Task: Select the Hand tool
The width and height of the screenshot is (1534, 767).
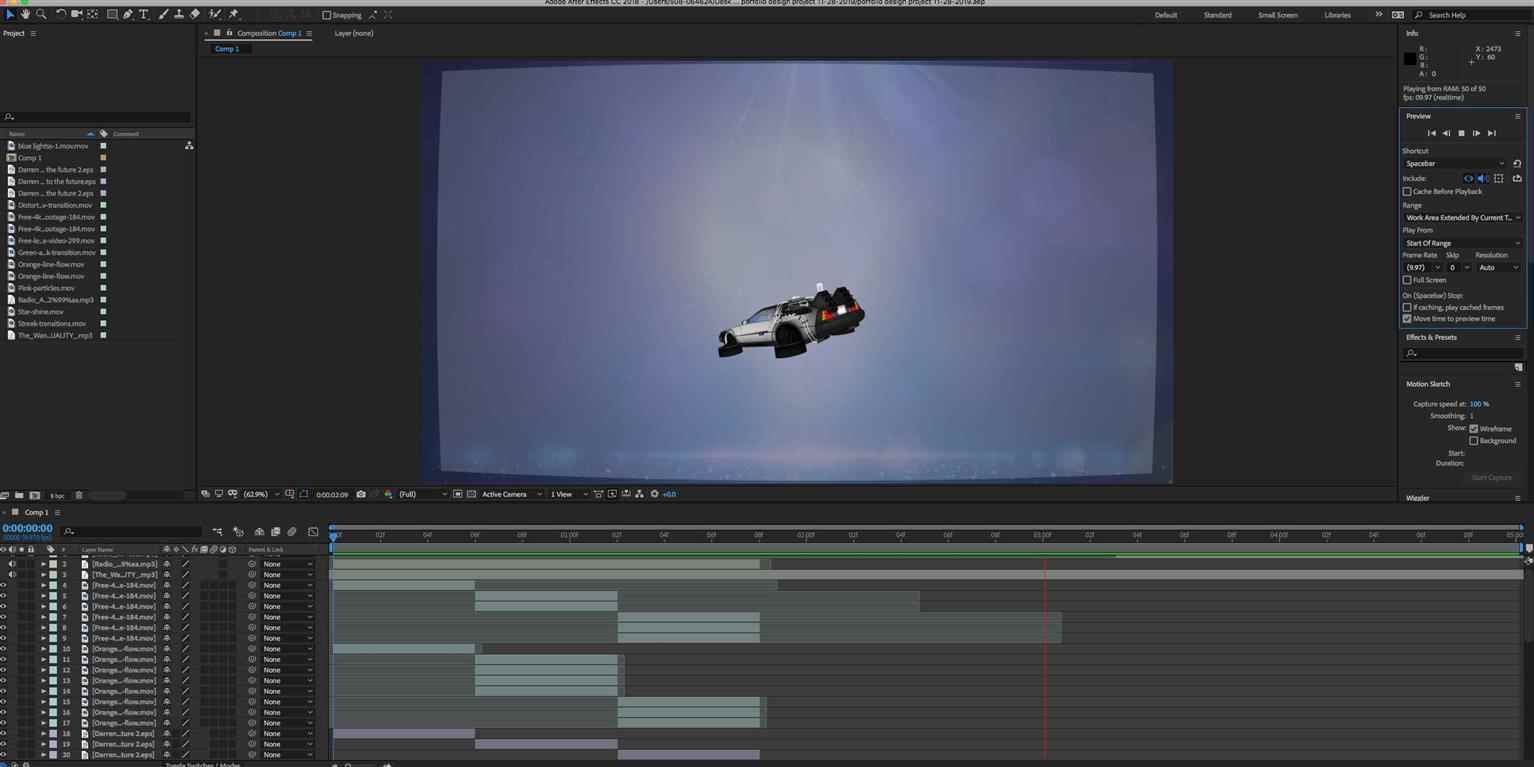Action: (x=25, y=15)
